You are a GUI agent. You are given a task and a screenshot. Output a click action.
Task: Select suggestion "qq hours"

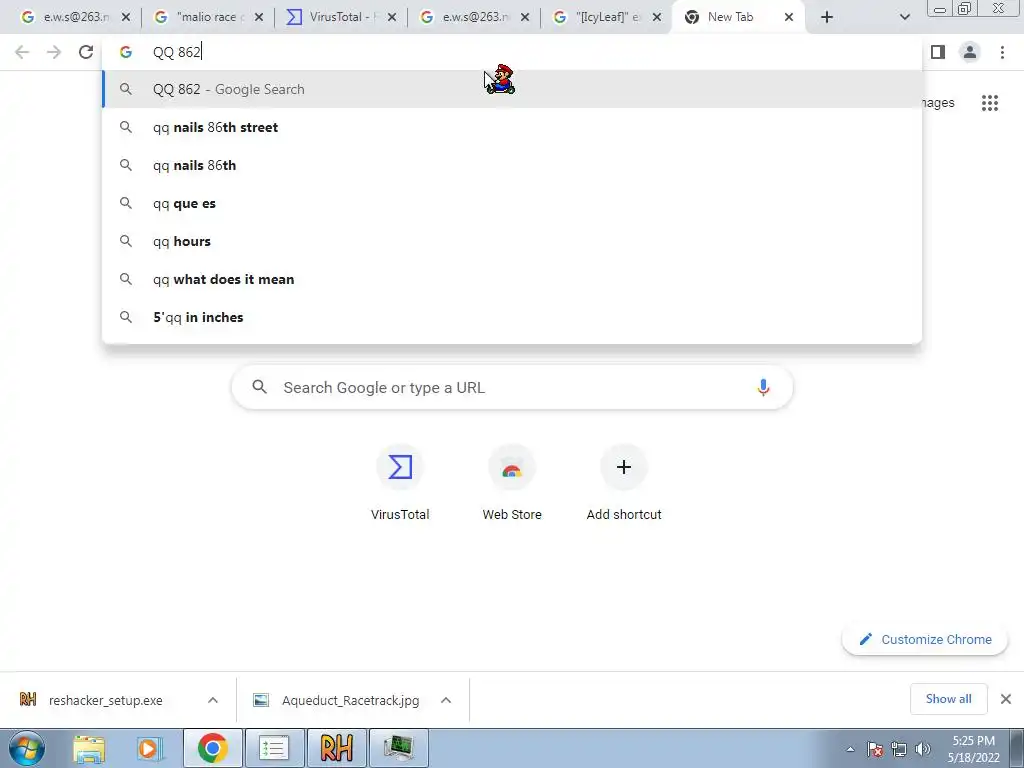point(512,241)
